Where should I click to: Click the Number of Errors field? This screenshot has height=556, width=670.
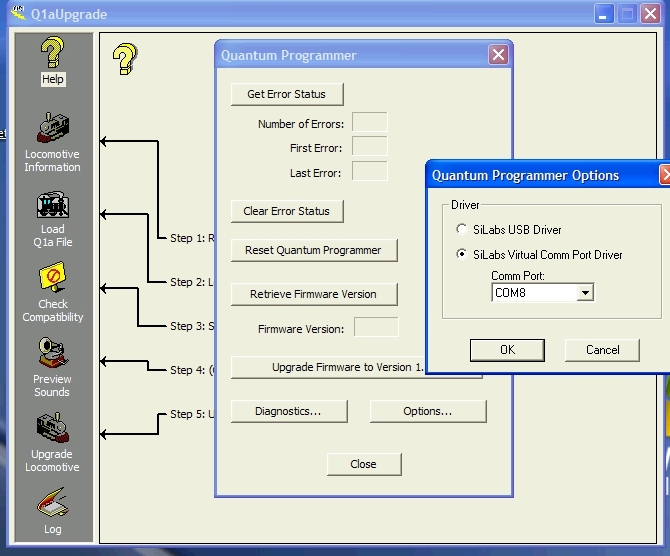click(x=370, y=122)
